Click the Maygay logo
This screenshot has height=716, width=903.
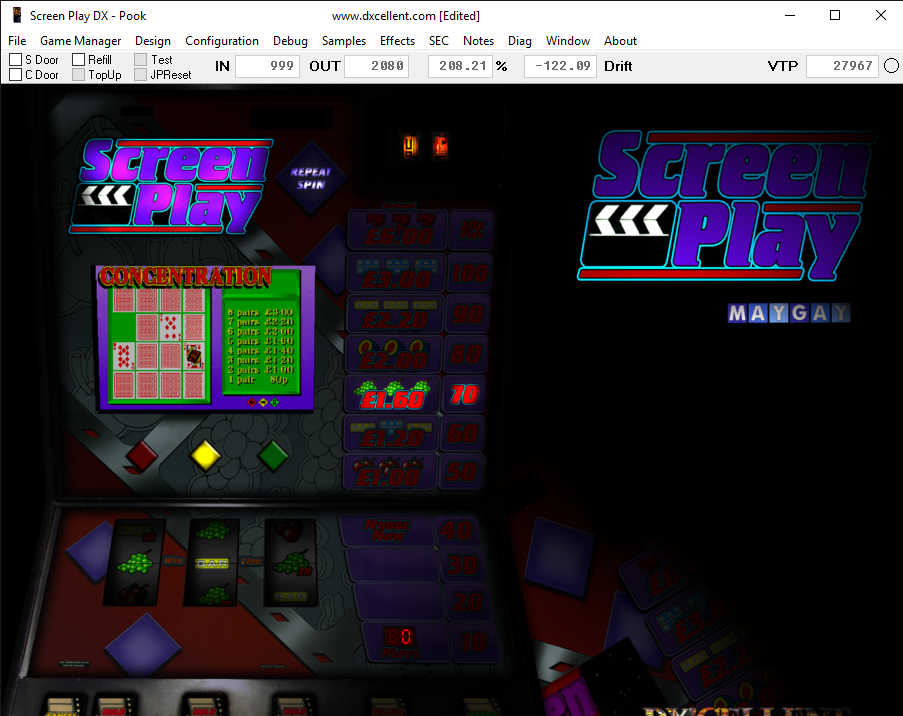[789, 313]
